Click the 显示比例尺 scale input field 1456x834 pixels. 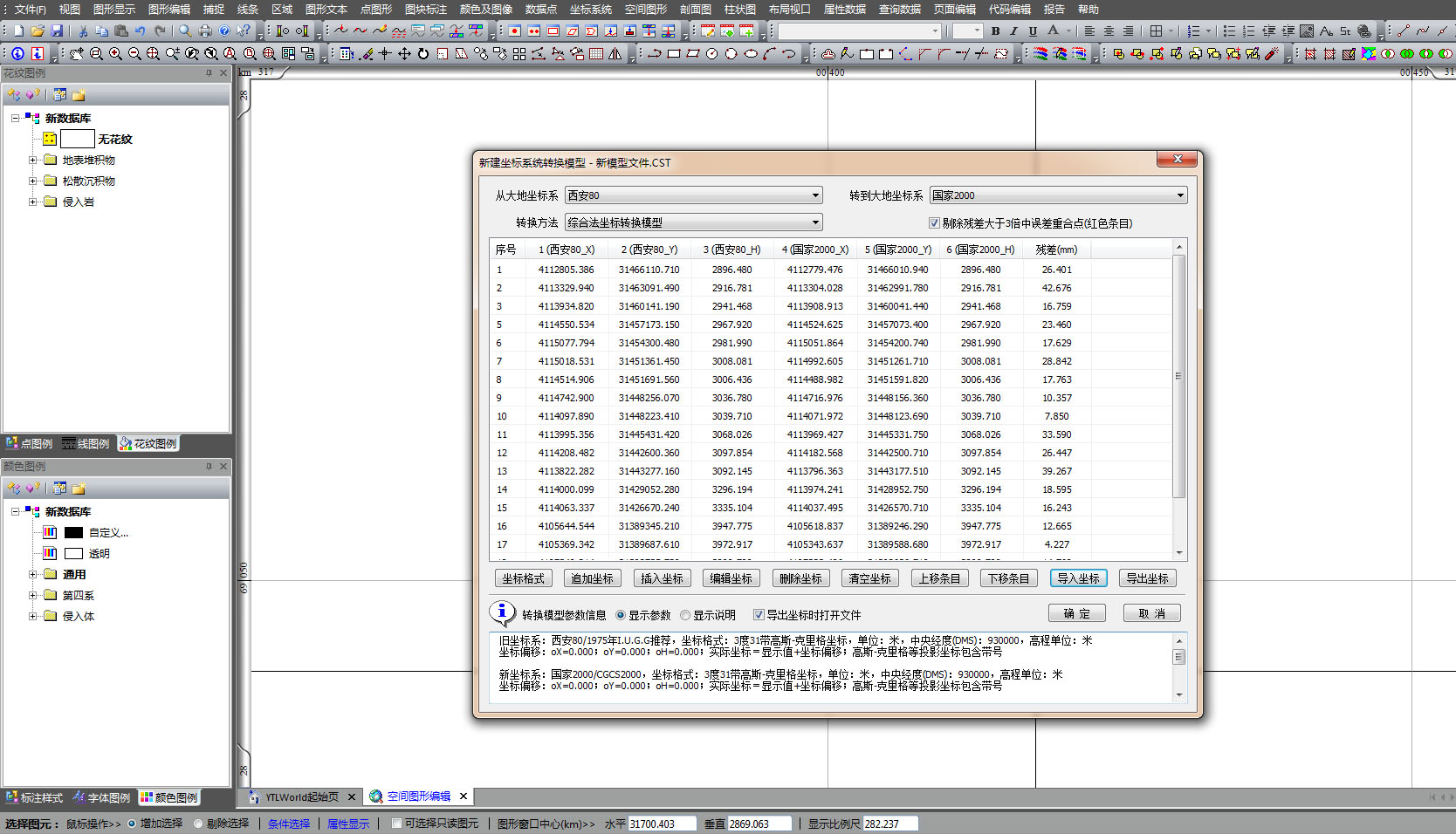890,824
